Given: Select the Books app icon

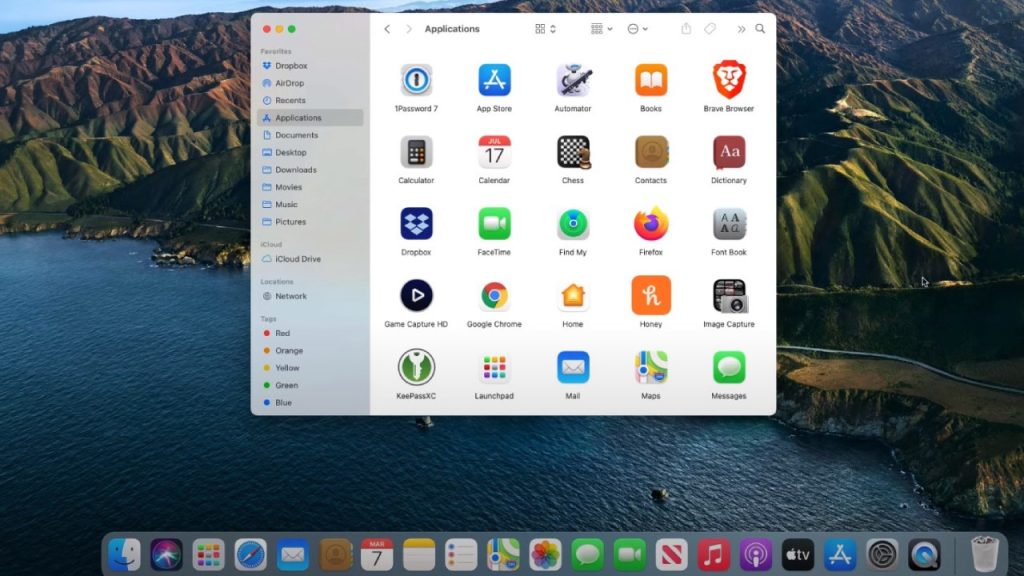Looking at the screenshot, I should coord(651,80).
